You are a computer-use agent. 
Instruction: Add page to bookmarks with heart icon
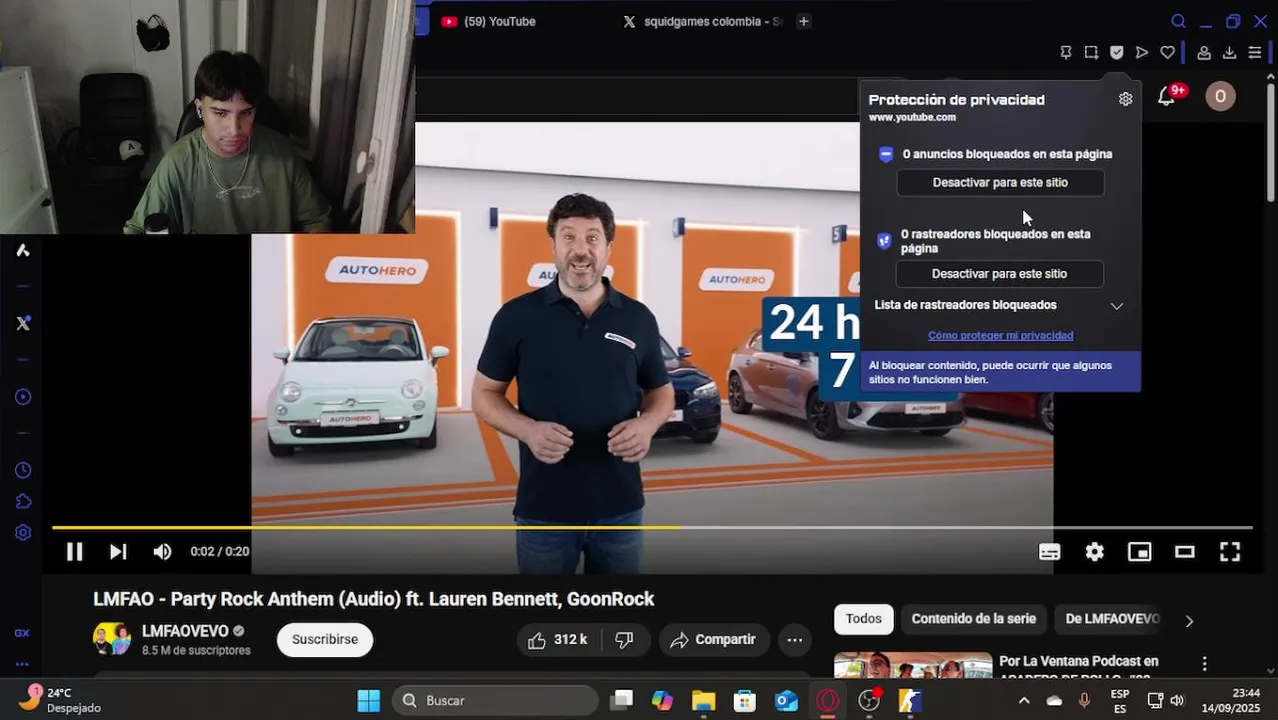[1167, 52]
